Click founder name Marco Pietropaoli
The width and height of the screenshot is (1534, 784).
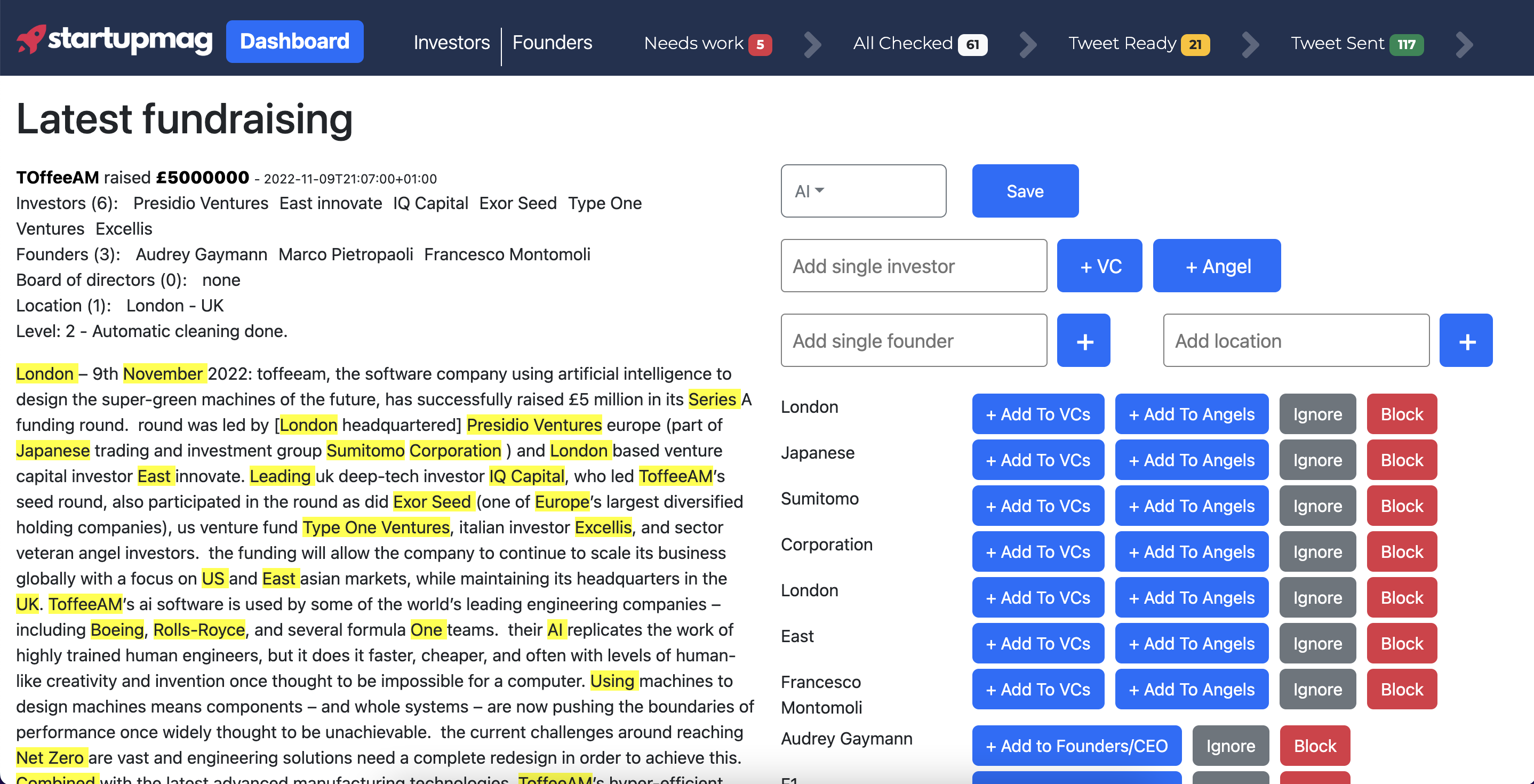pos(346,254)
